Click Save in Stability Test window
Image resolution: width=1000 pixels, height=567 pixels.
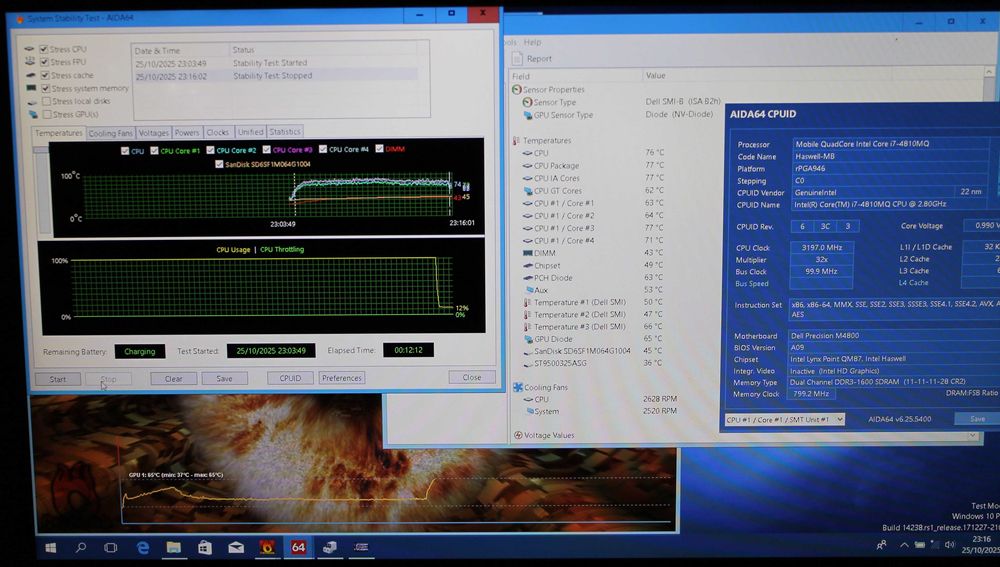click(x=224, y=378)
